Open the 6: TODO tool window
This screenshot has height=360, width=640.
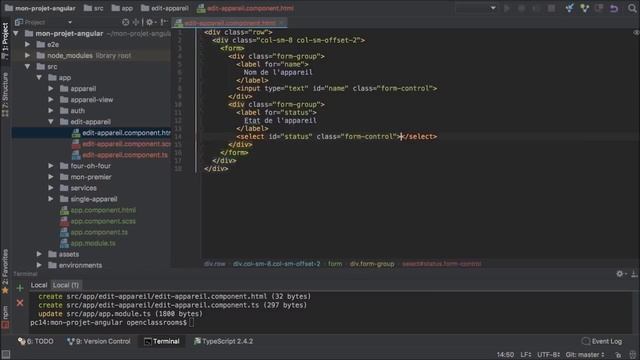pyautogui.click(x=36, y=341)
